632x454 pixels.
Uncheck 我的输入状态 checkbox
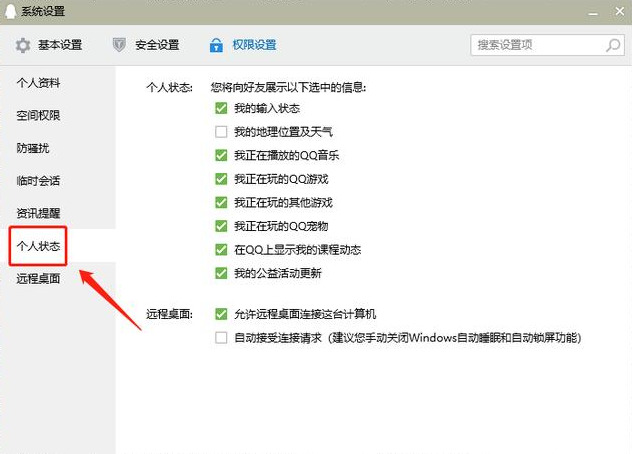(x=221, y=108)
